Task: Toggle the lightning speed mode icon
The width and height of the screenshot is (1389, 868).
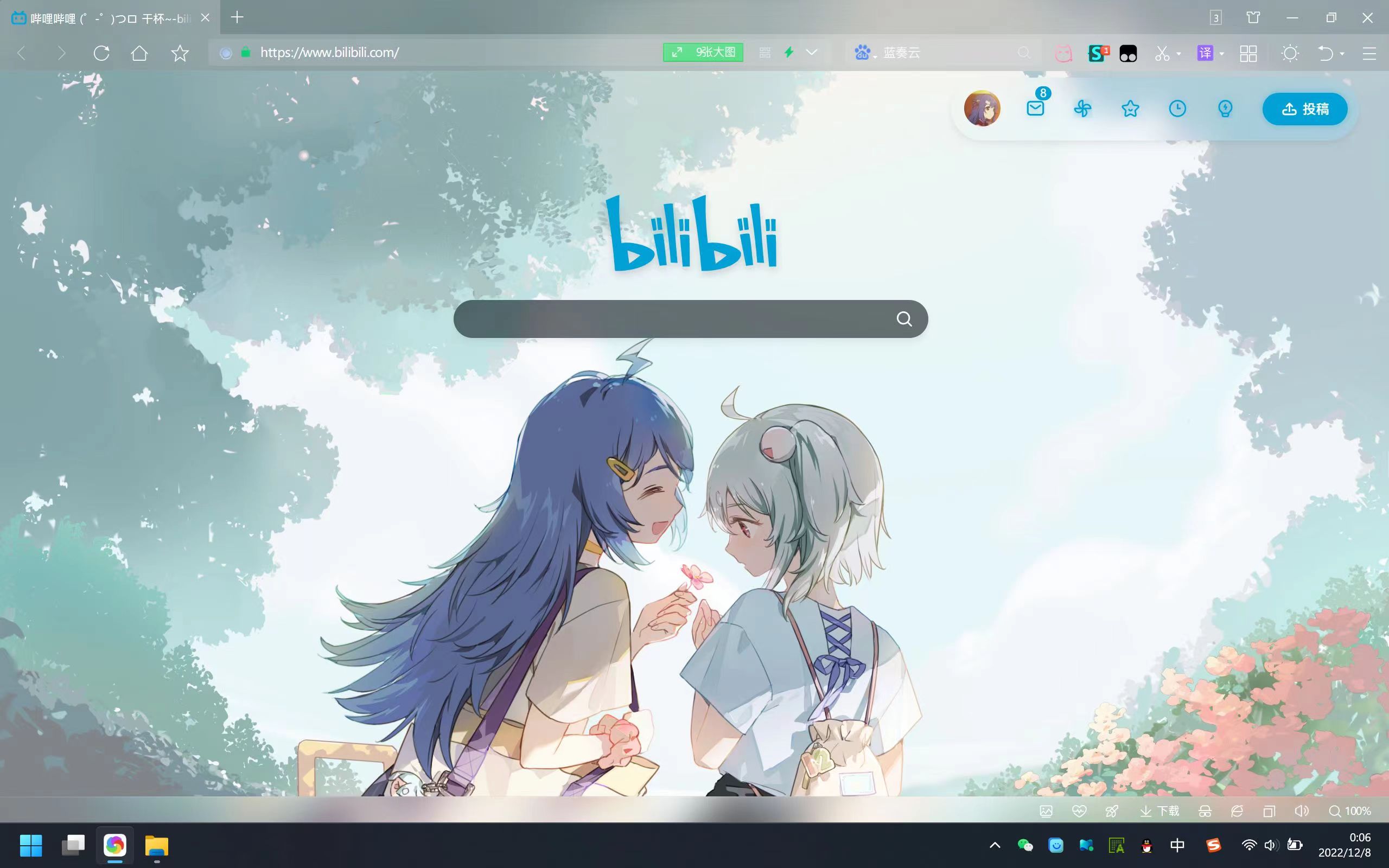Action: click(789, 52)
